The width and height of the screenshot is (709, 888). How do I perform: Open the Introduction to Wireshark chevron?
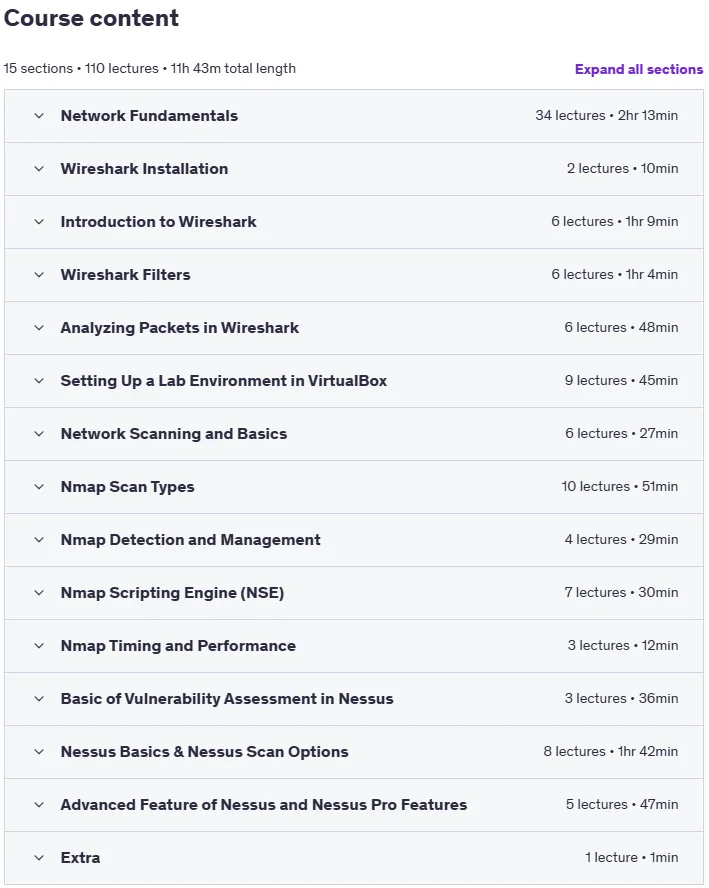39,221
